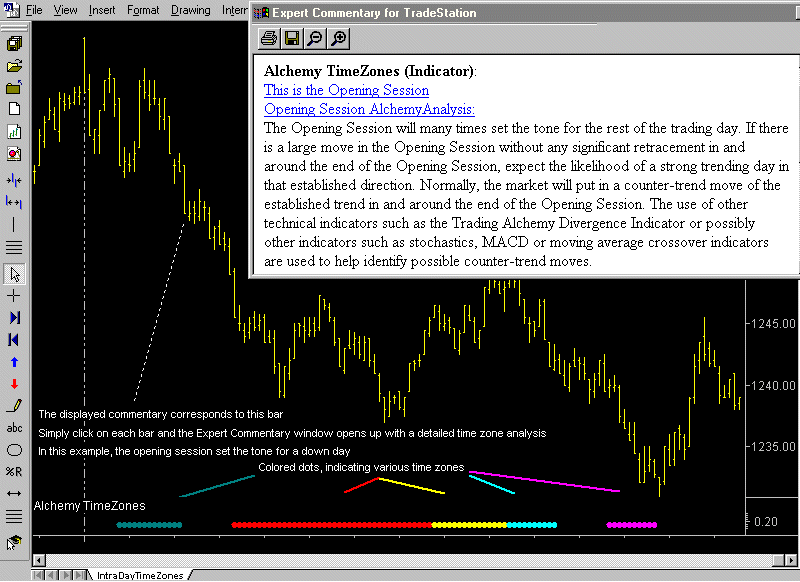
Task: Select the cyan dots time zone plot
Action: point(532,525)
